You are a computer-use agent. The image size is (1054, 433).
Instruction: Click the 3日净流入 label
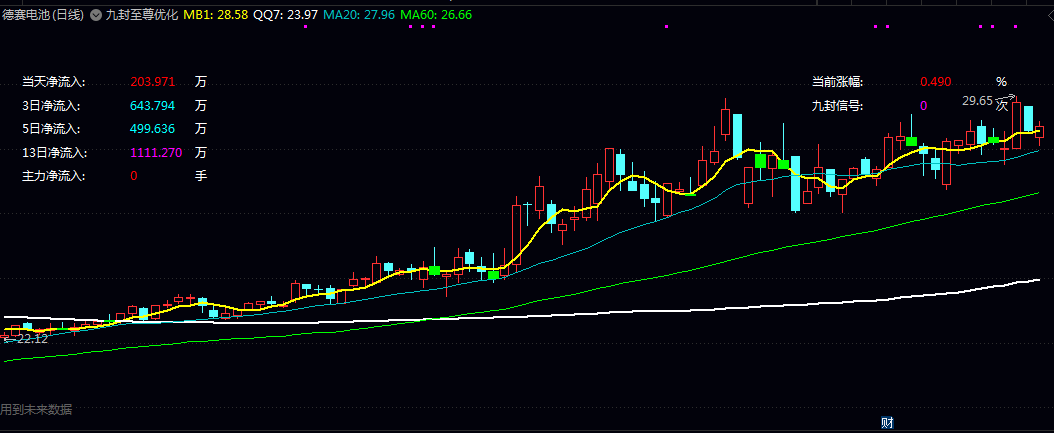click(x=50, y=106)
